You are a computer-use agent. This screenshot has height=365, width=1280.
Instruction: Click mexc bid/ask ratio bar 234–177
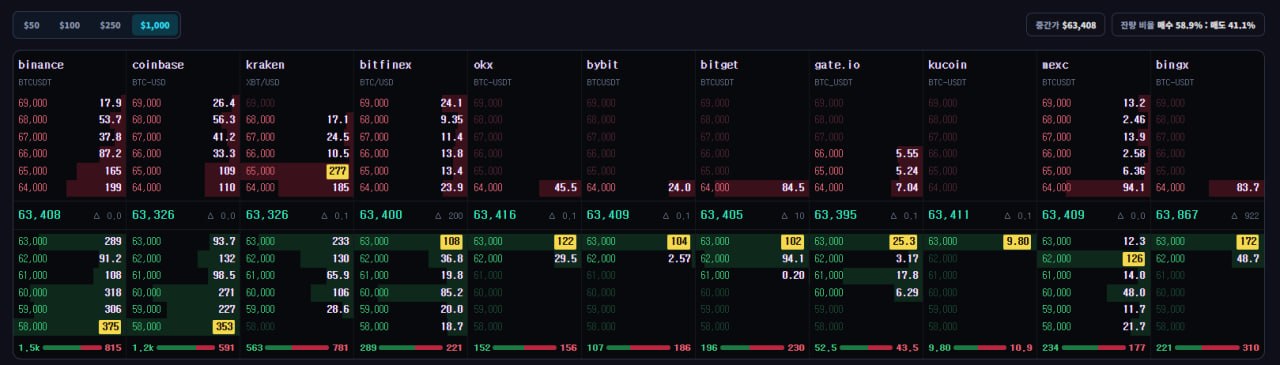[1094, 347]
